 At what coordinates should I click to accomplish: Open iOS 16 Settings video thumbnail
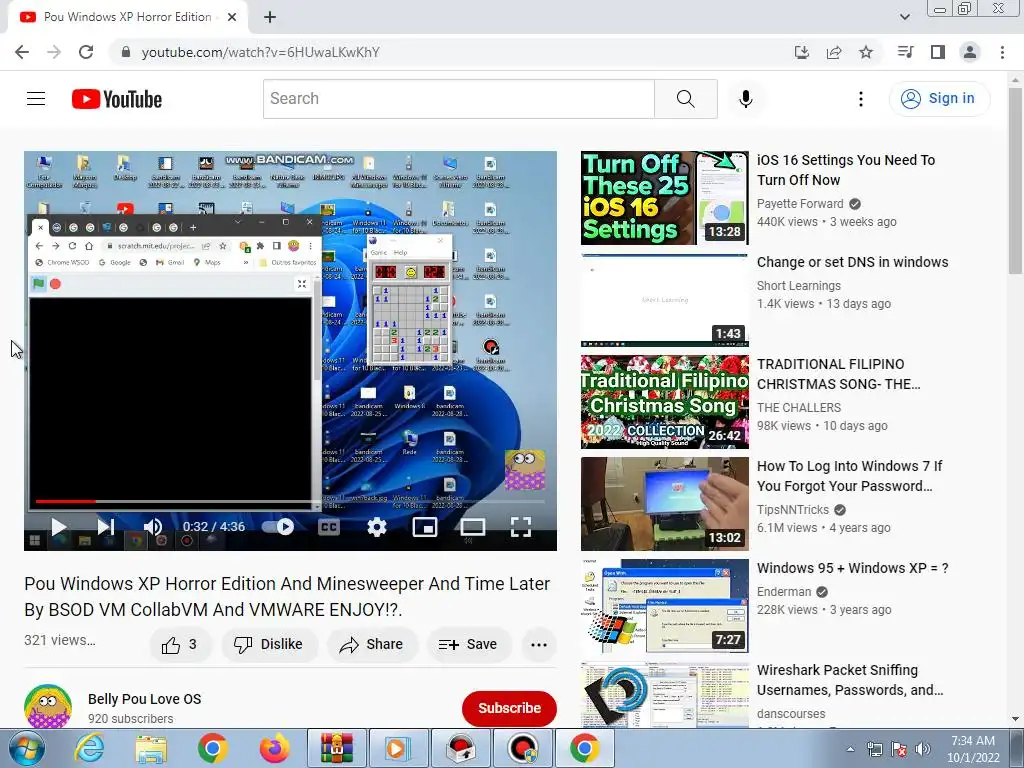(x=665, y=198)
